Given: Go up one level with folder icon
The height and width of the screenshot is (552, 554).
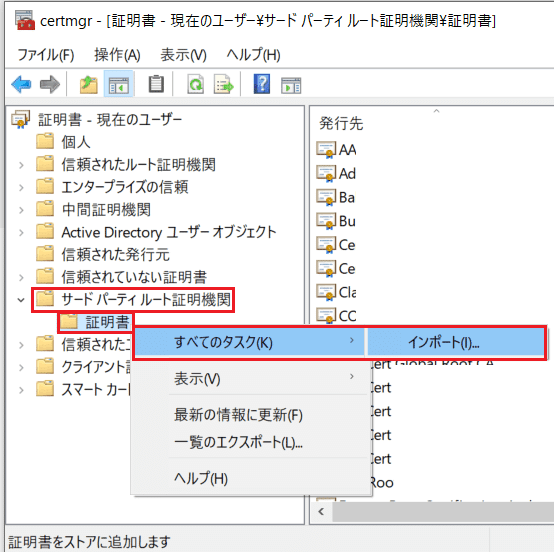Looking at the screenshot, I should coord(88,84).
